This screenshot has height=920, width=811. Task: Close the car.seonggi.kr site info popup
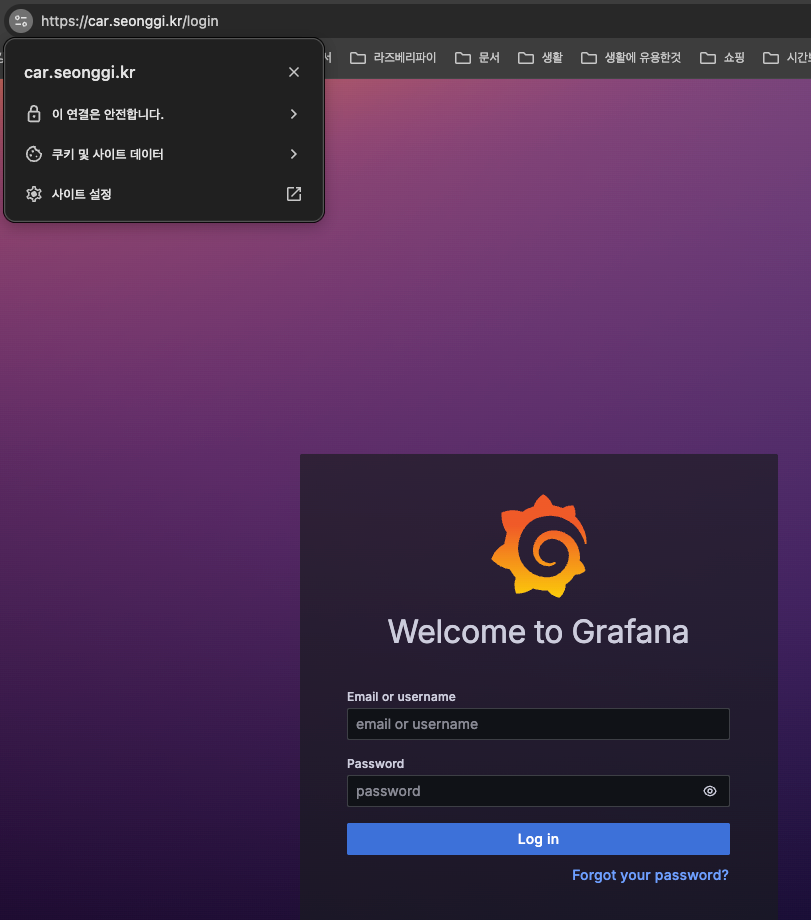click(294, 72)
